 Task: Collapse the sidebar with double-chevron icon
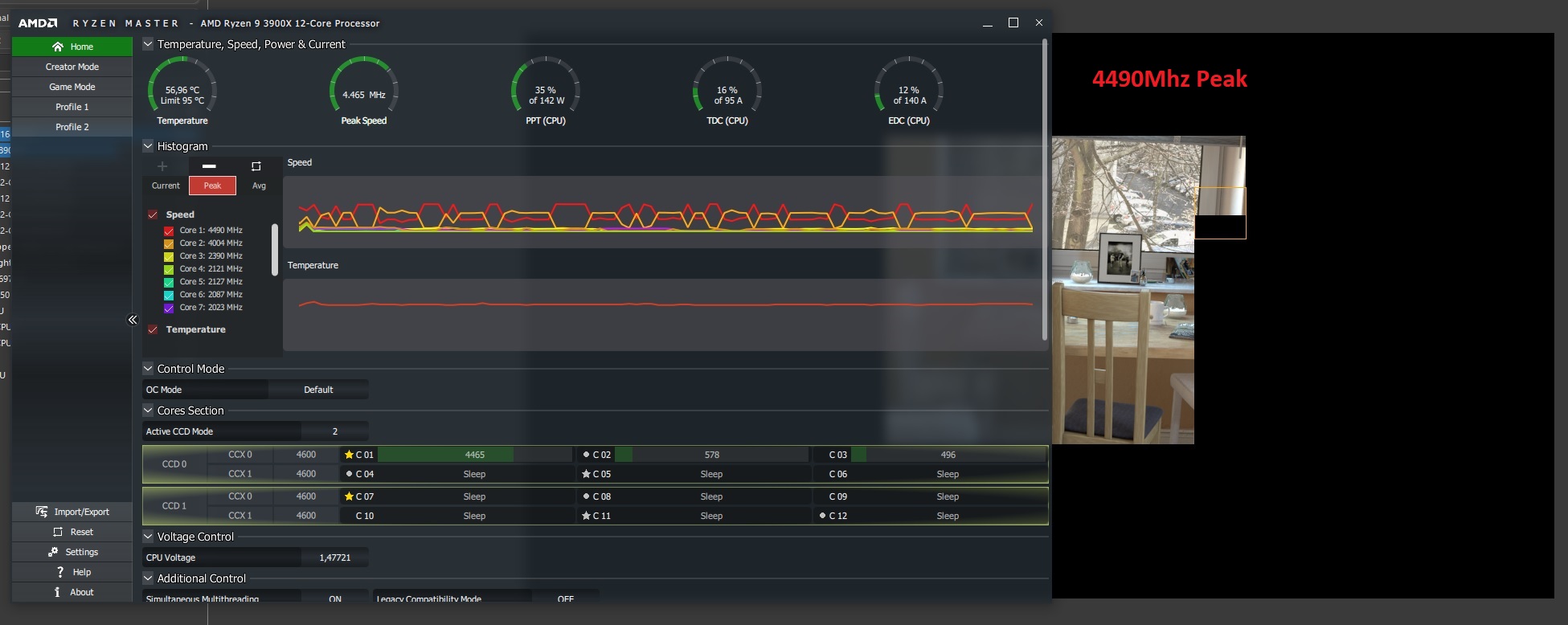(133, 320)
